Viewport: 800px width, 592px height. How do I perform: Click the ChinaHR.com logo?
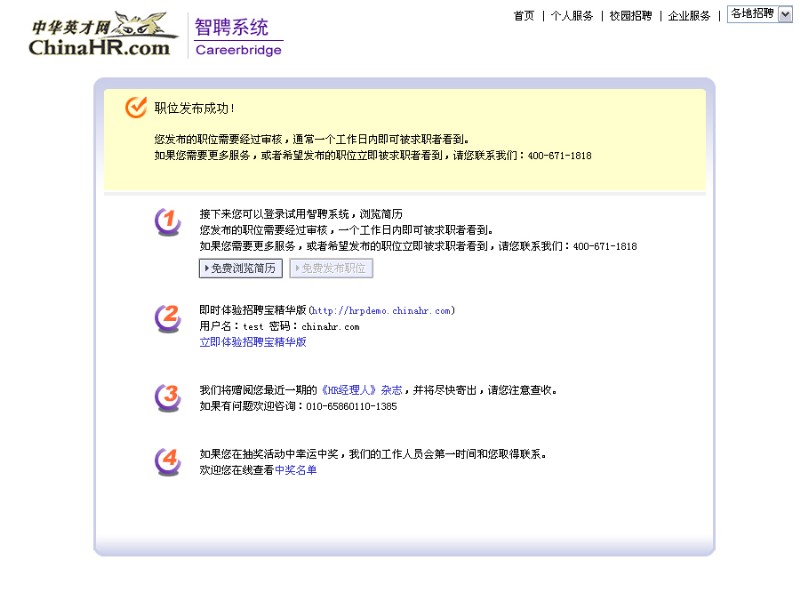click(104, 34)
